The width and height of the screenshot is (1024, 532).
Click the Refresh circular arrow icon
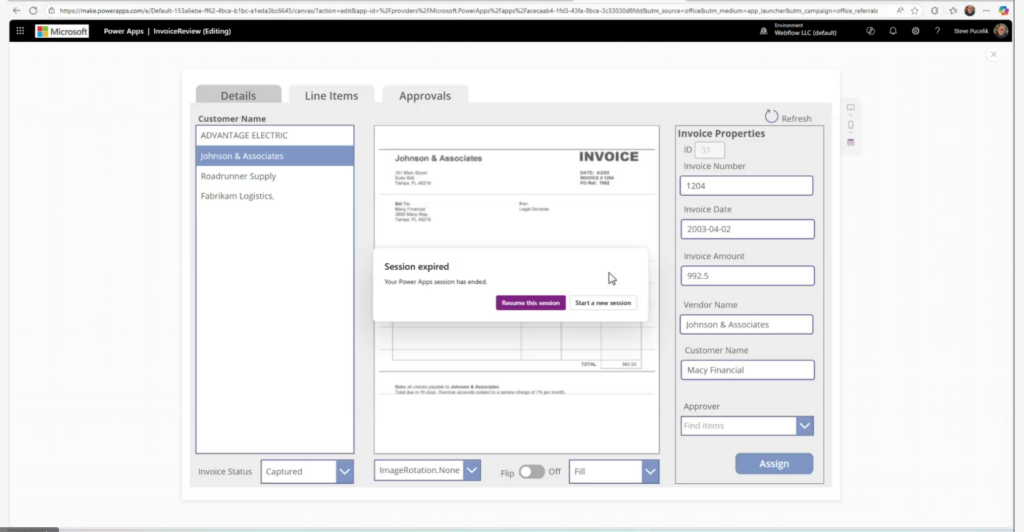tap(771, 116)
